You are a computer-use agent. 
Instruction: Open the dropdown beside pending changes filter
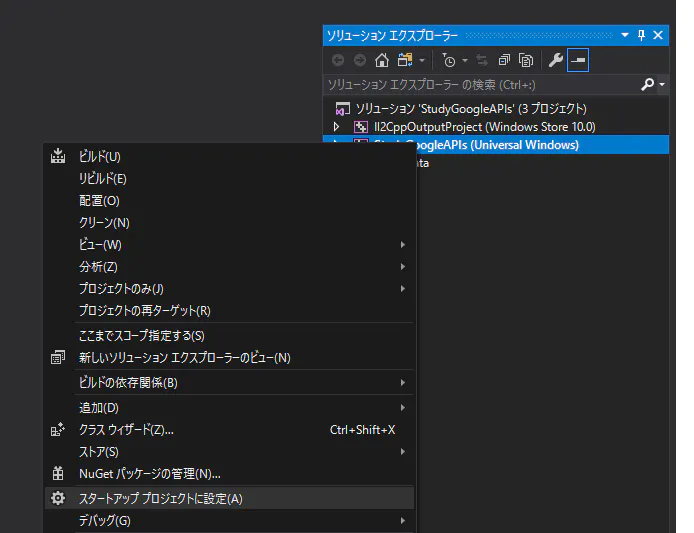(x=465, y=60)
